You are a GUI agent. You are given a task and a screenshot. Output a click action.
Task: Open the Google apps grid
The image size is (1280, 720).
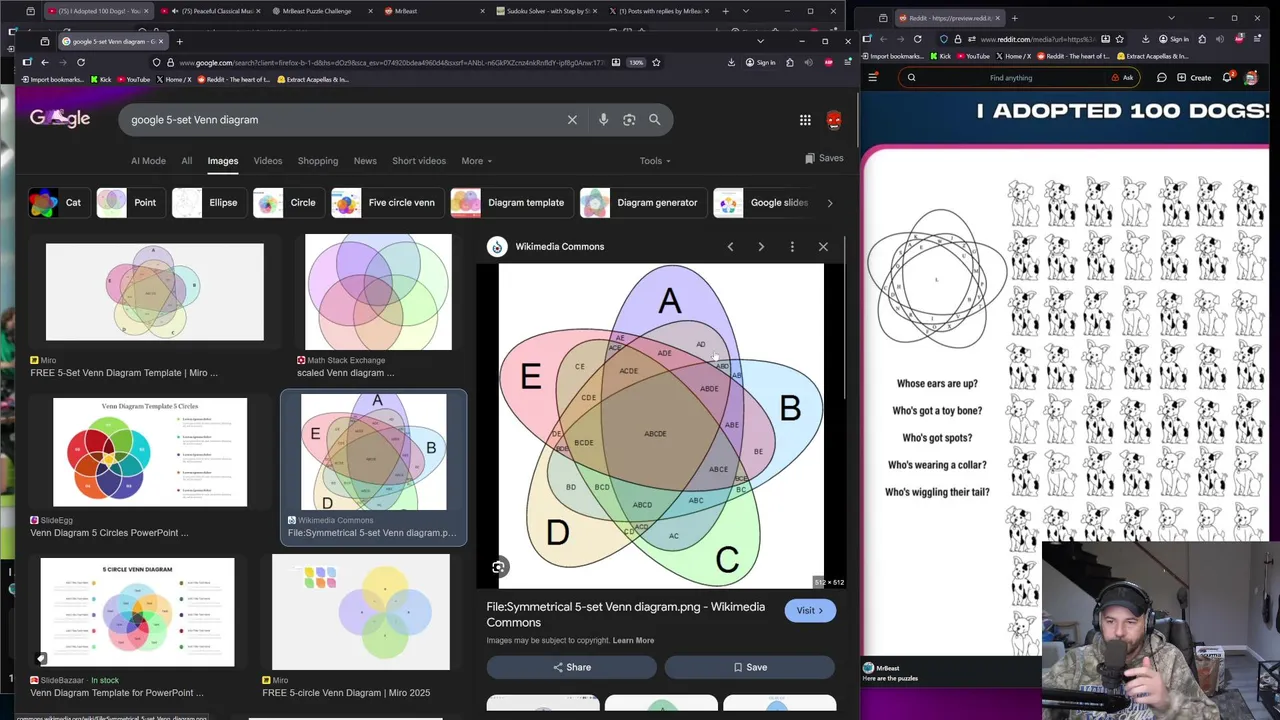click(x=805, y=120)
